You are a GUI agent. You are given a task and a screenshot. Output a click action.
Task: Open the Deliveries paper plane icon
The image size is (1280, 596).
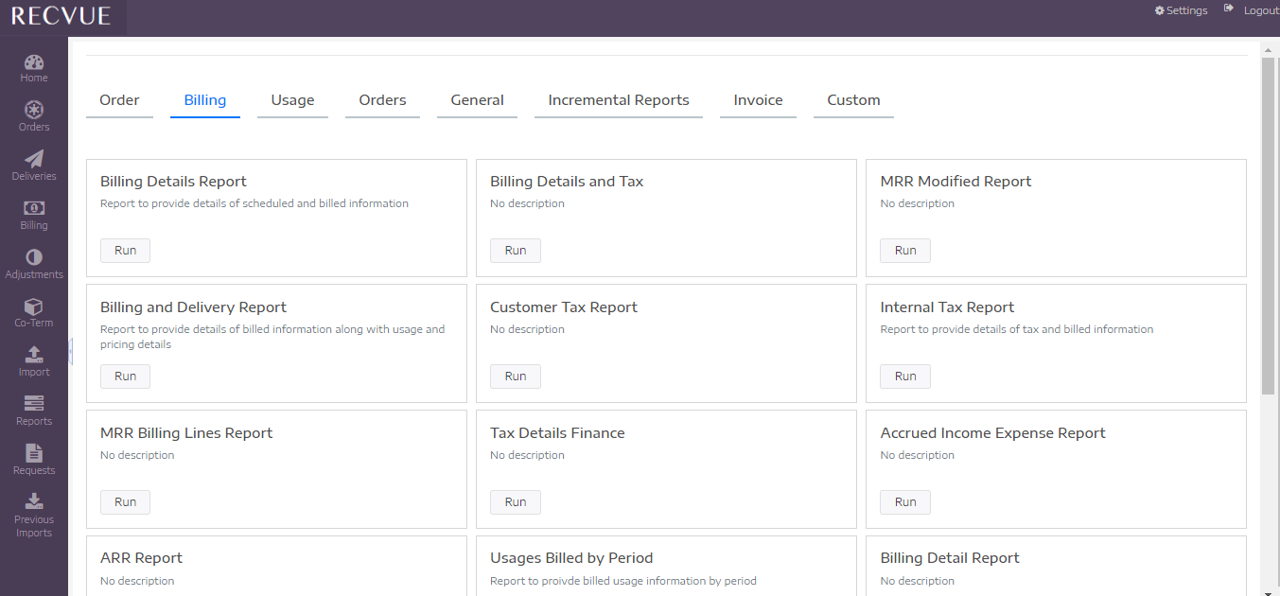point(34,159)
